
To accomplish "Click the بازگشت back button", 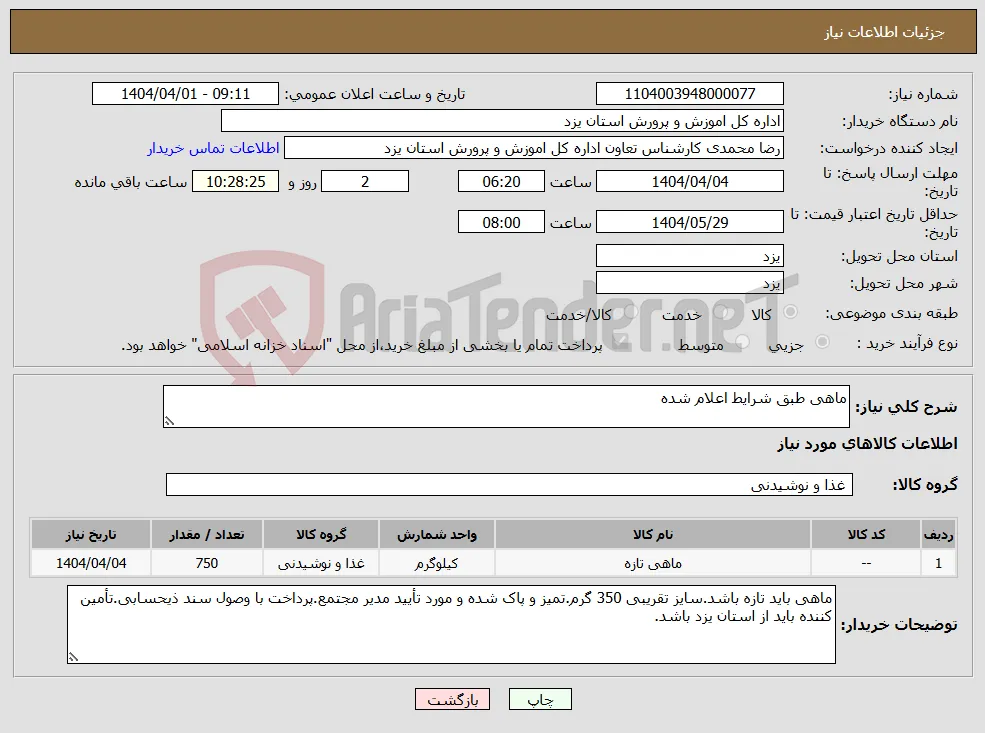I will coord(452,699).
